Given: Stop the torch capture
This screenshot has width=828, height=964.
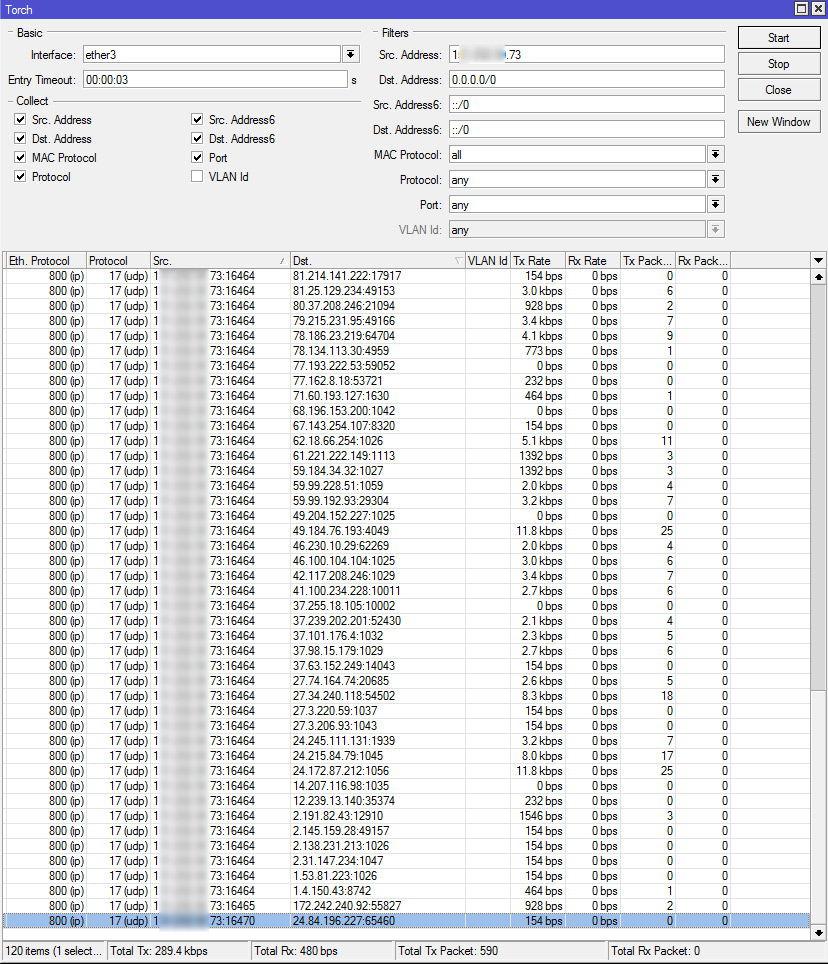Looking at the screenshot, I should (778, 63).
